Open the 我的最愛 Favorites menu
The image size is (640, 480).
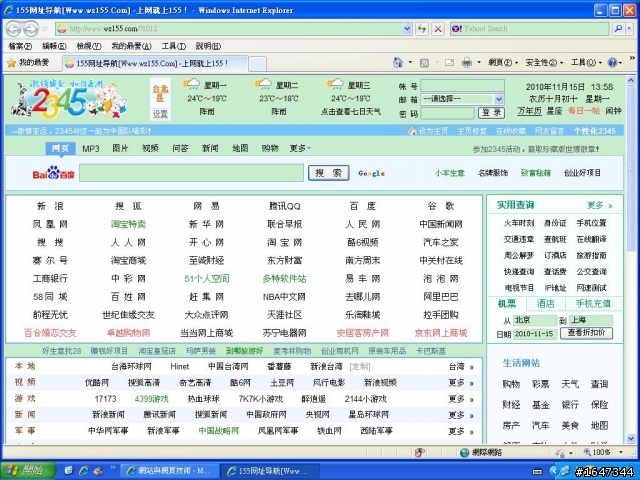click(131, 46)
